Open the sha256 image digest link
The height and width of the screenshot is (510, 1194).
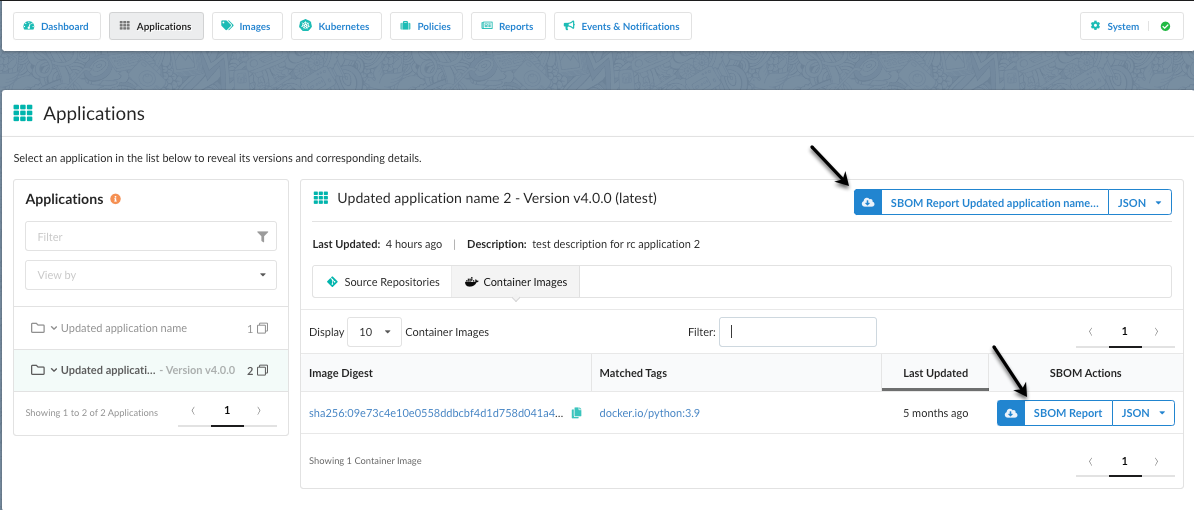pos(436,413)
